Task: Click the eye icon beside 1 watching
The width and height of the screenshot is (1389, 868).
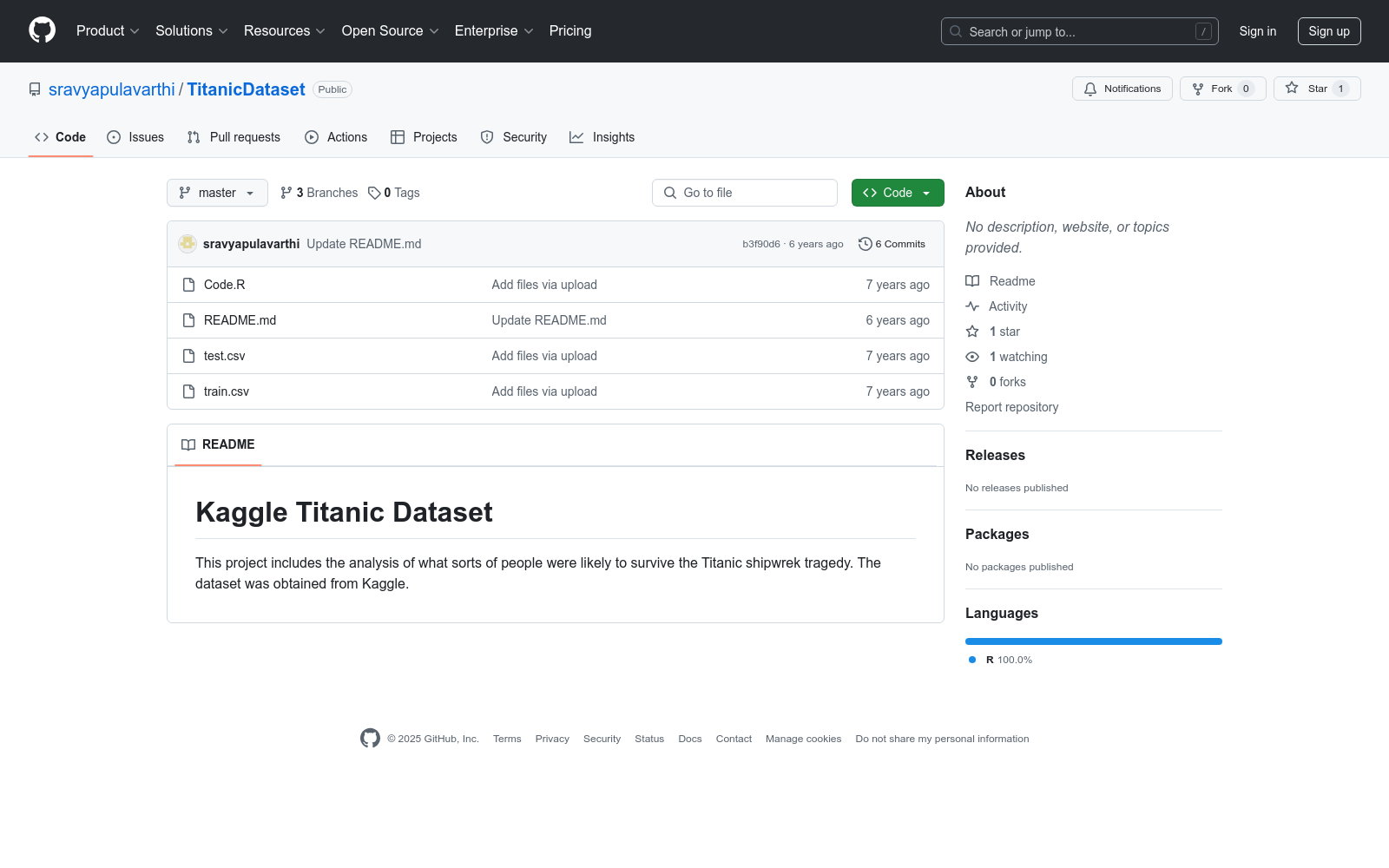Action: pyautogui.click(x=972, y=357)
